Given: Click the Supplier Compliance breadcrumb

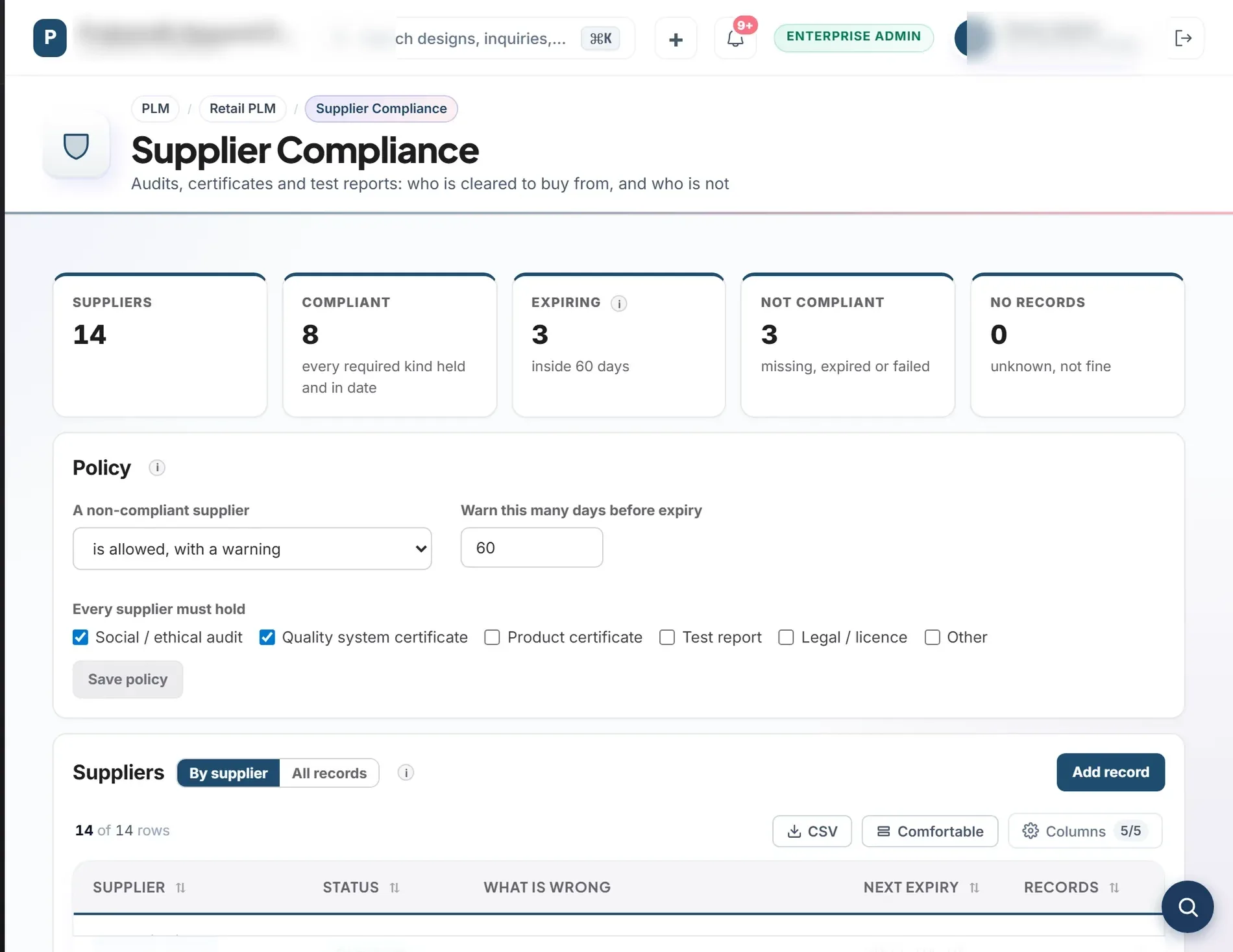Looking at the screenshot, I should [x=381, y=108].
